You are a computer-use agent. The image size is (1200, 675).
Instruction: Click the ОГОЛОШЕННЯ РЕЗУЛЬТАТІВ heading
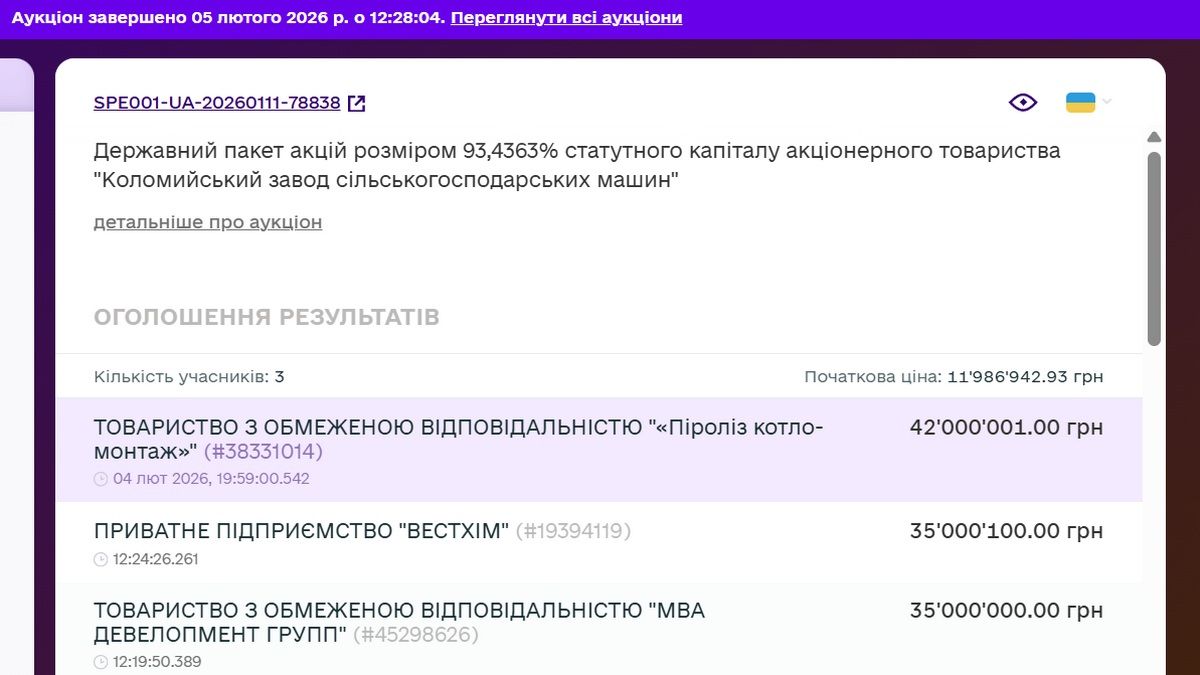(x=266, y=316)
